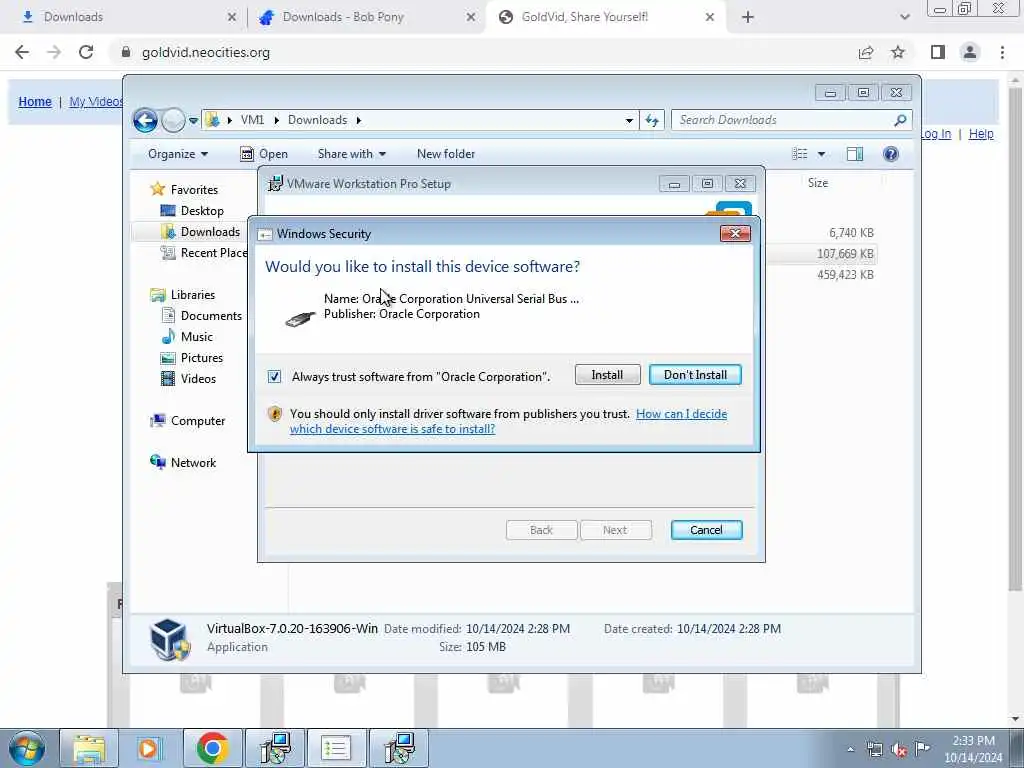The image size is (1024, 768).
Task: Open the Share with menu
Action: click(351, 154)
